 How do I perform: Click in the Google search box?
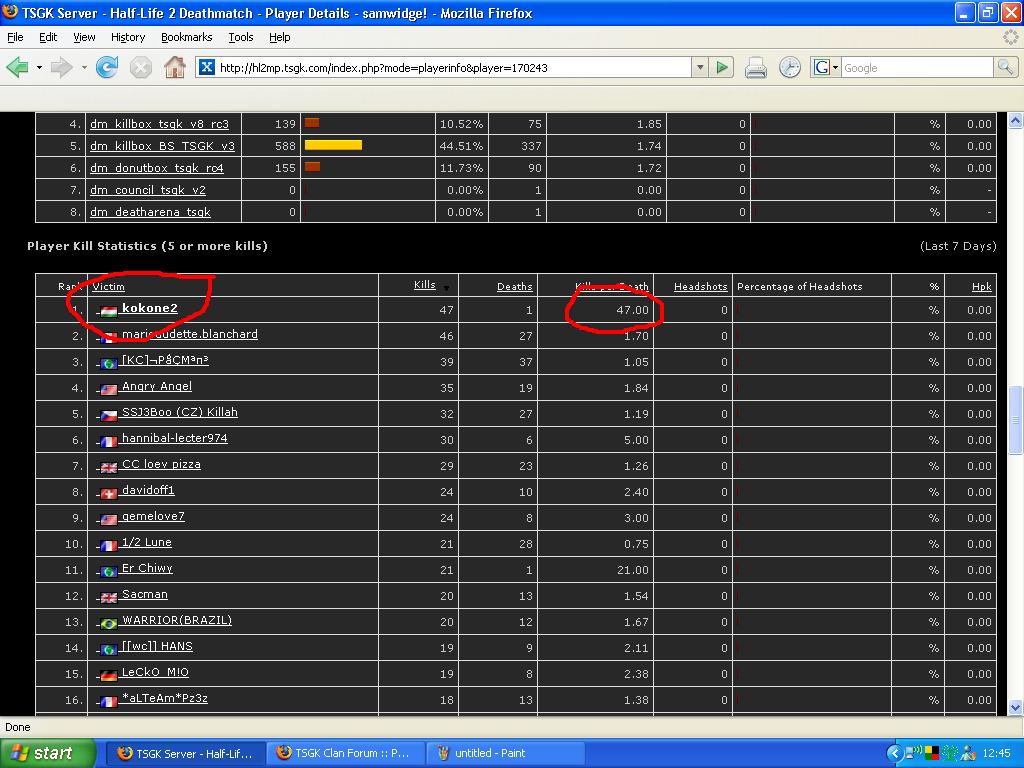(x=915, y=68)
